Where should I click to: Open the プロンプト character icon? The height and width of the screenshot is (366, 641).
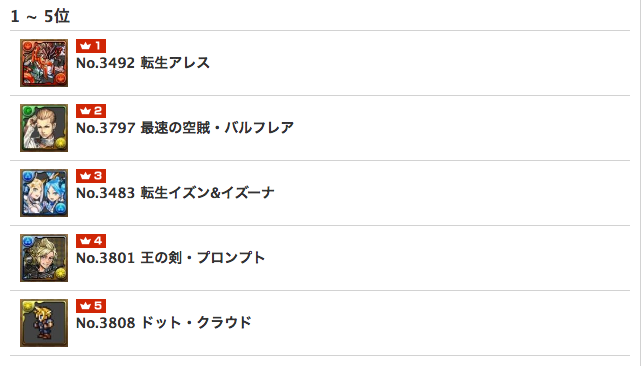(44, 258)
